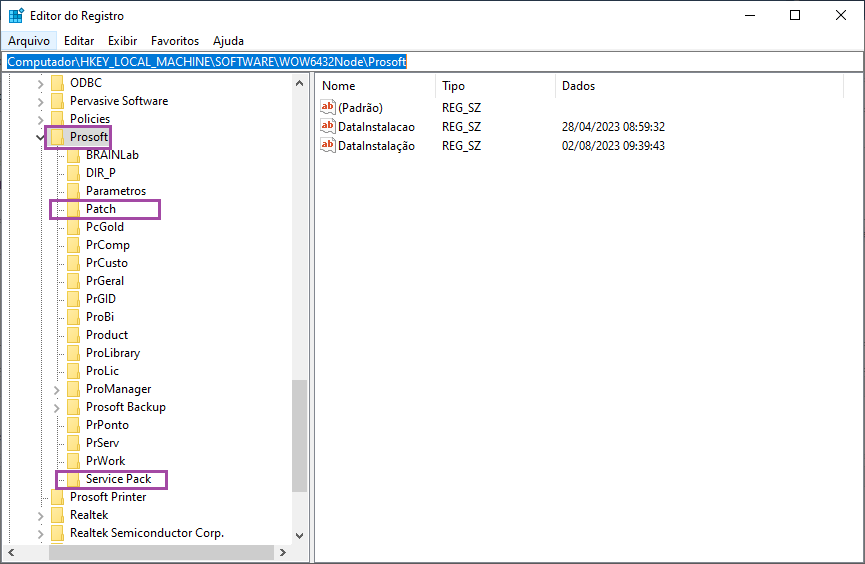This screenshot has height=564, width=865.
Task: Open the Arquivo menu
Action: click(29, 41)
